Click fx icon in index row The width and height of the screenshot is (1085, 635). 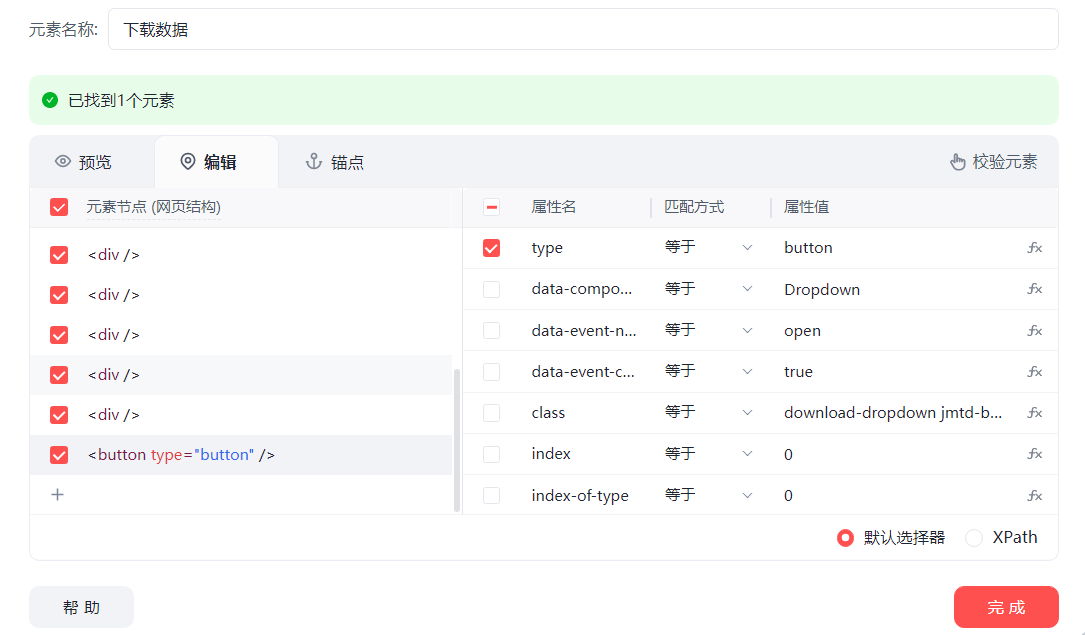[x=1034, y=454]
